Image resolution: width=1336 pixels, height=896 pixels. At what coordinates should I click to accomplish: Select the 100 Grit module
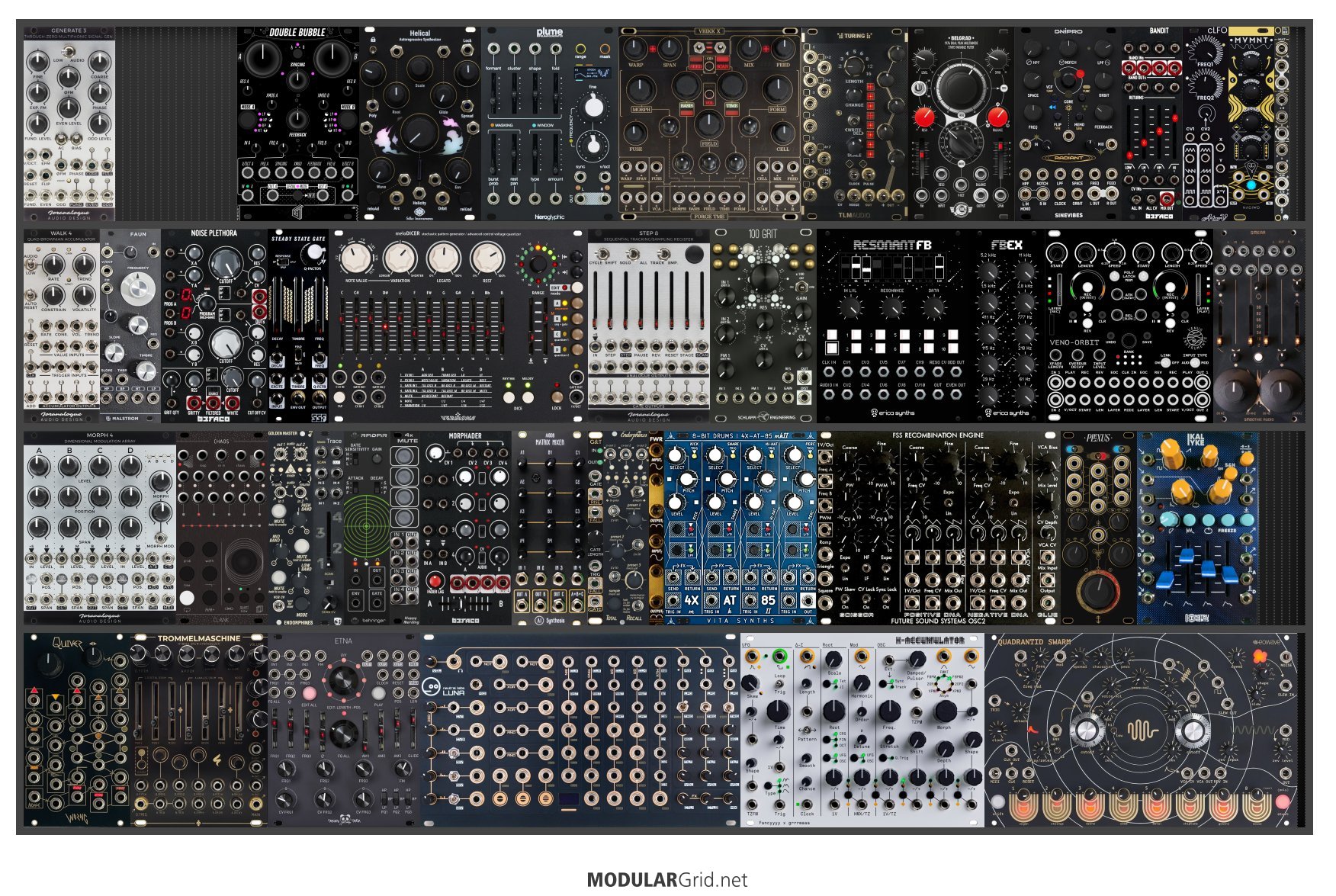coord(763,326)
